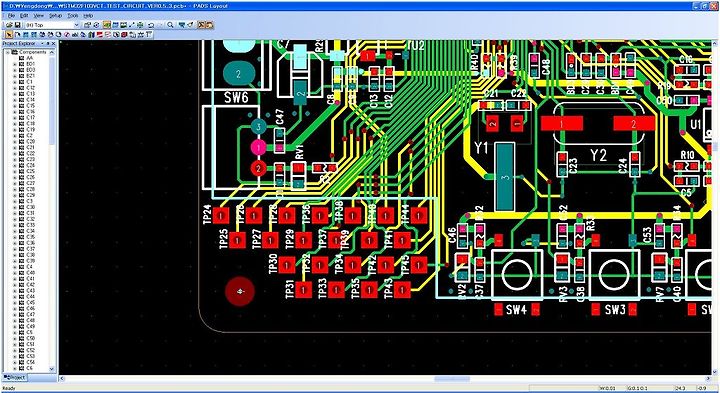Expand the C47 component node

click(15, 314)
